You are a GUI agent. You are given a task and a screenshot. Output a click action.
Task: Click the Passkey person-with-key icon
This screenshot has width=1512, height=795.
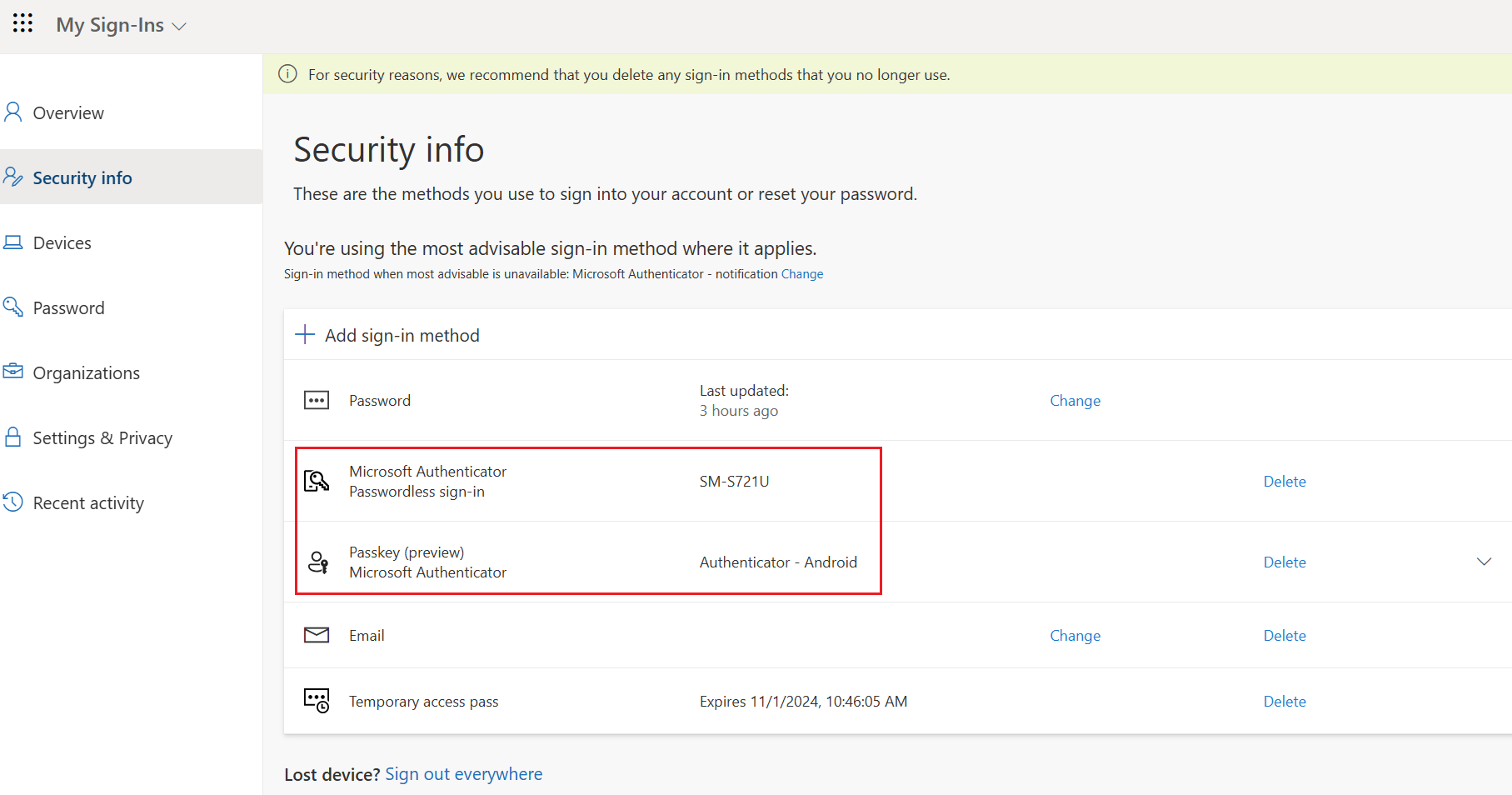pyautogui.click(x=317, y=562)
